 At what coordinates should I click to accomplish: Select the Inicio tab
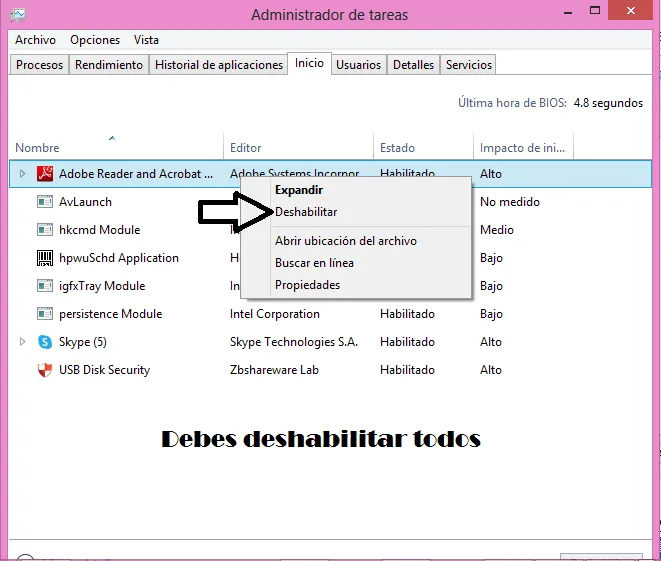click(309, 63)
